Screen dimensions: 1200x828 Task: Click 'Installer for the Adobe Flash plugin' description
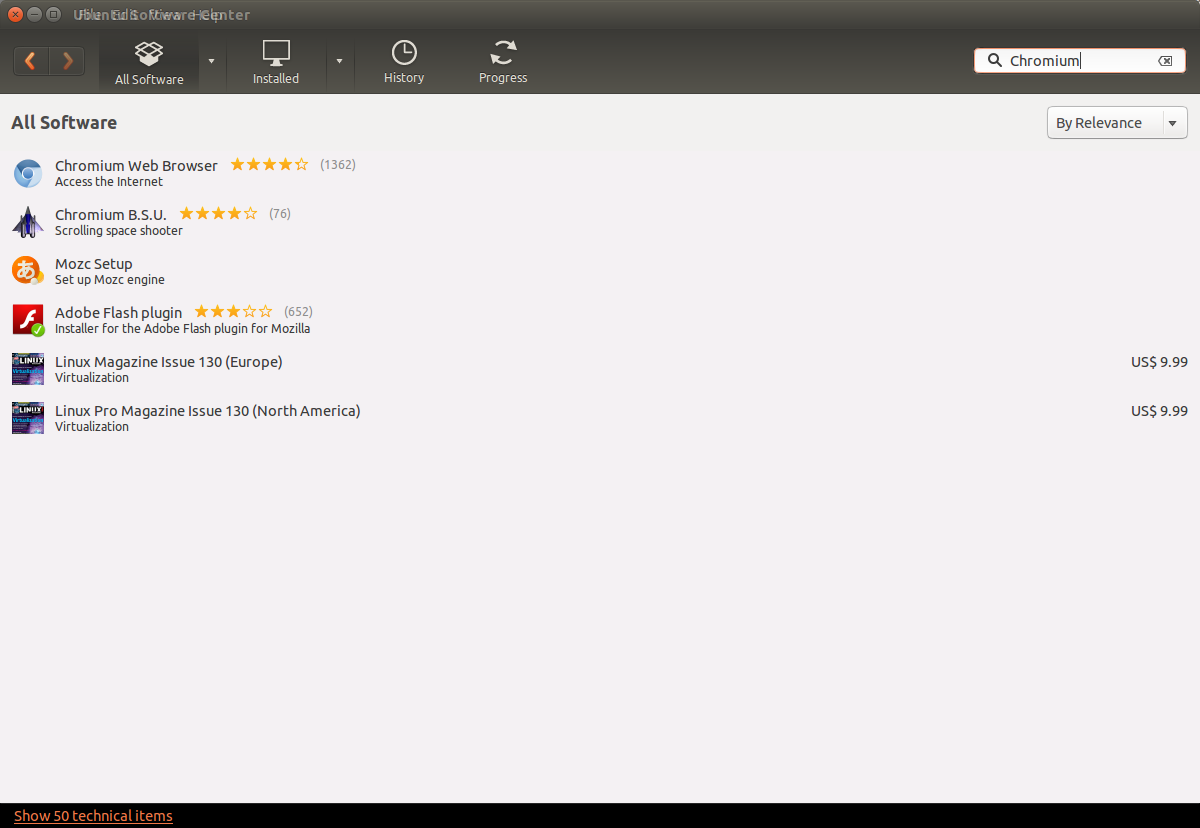click(183, 329)
